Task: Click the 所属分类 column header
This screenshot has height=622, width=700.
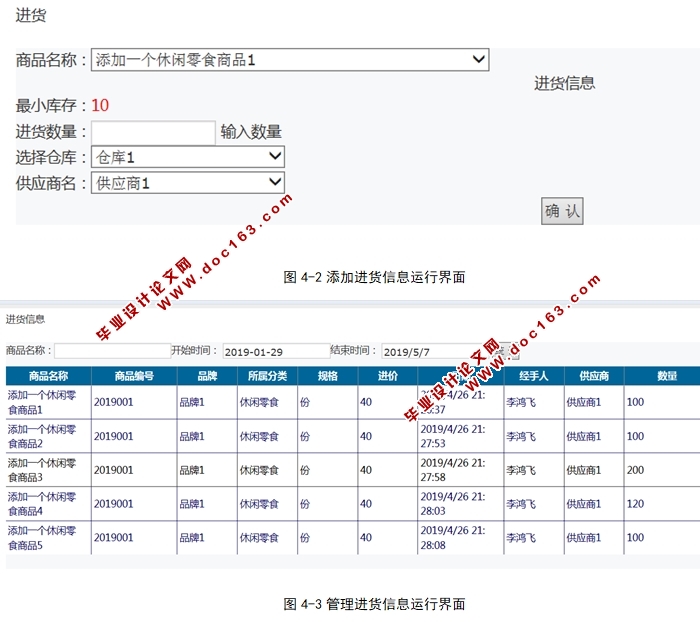Action: (267, 376)
